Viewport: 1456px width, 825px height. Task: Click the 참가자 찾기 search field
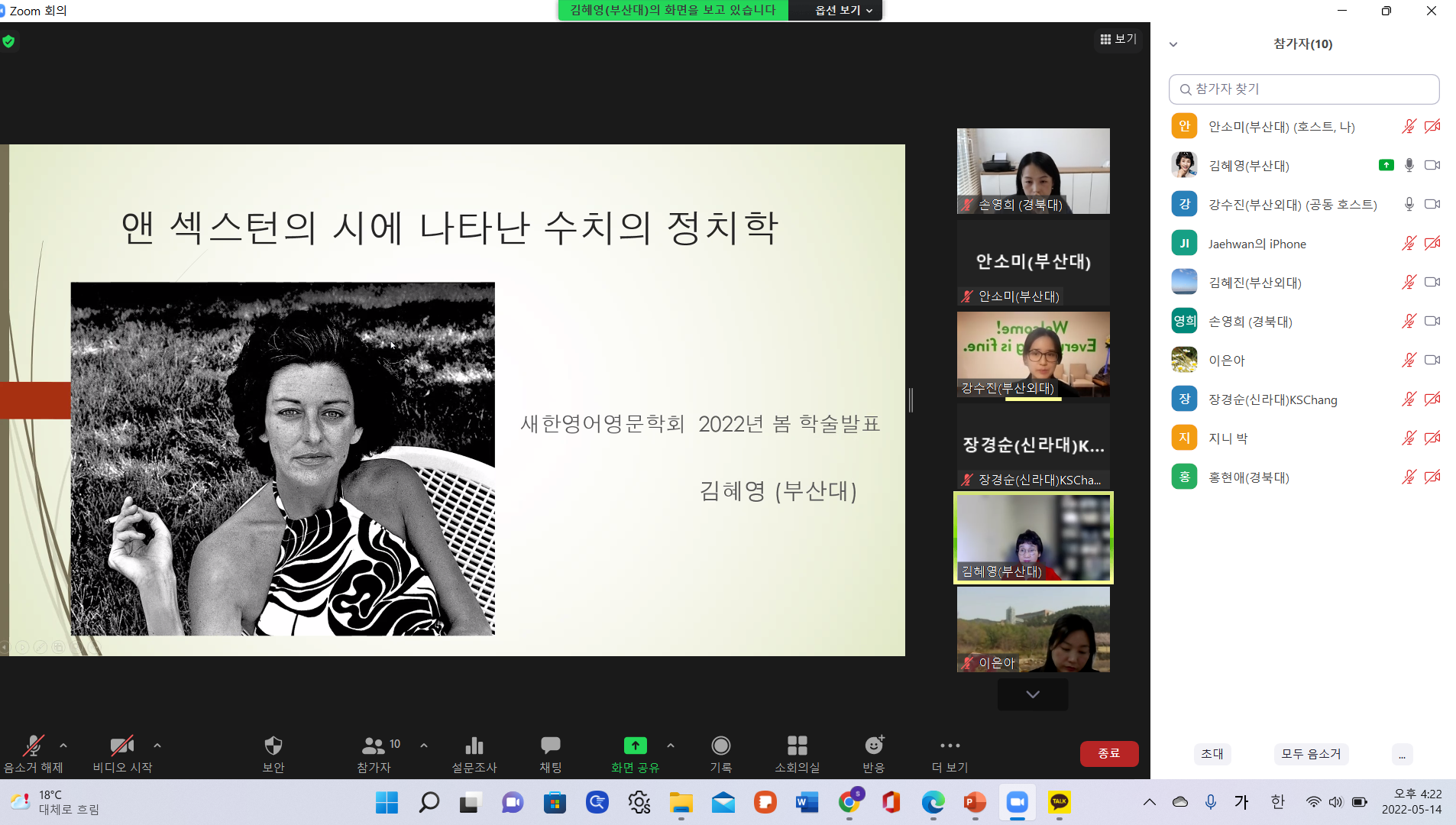(1304, 89)
